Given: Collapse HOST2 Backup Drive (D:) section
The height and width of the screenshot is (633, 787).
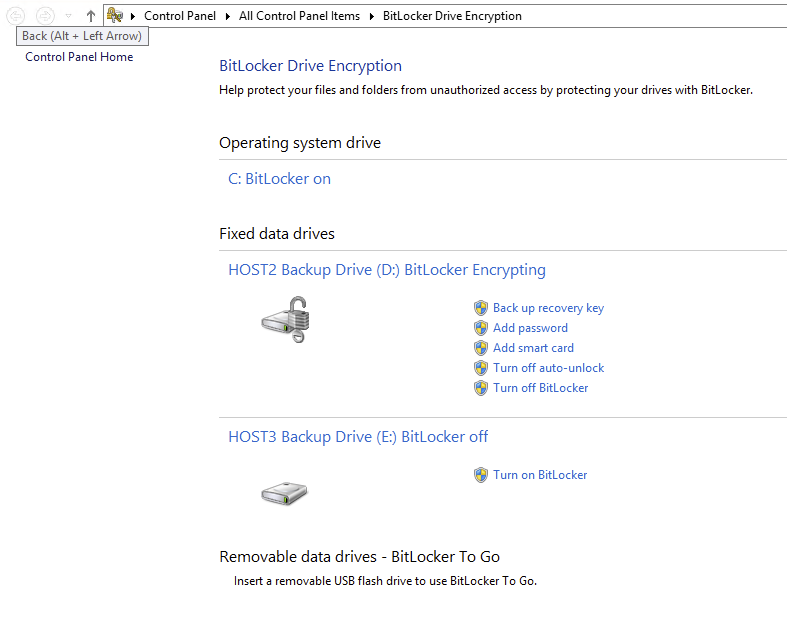Looking at the screenshot, I should (x=386, y=270).
